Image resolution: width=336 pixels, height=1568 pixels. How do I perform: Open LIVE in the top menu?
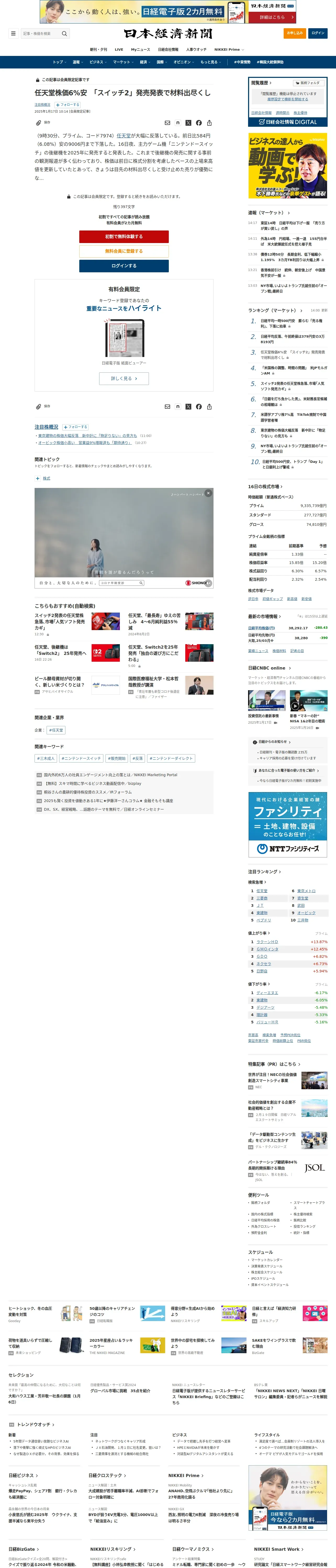pos(119,49)
